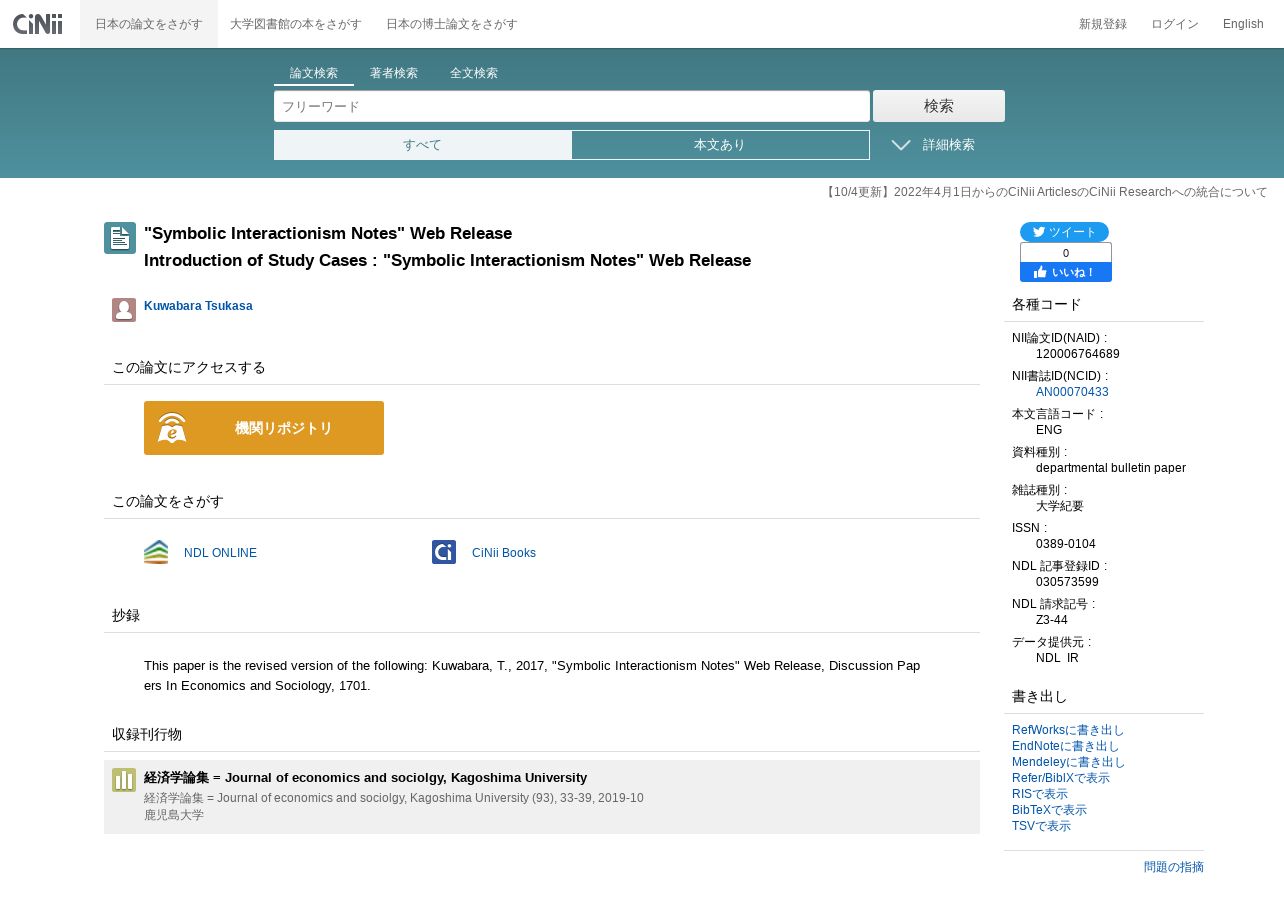The width and height of the screenshot is (1284, 907).
Task: Open the 日本の博士論文をさがす tab
Action: click(452, 24)
